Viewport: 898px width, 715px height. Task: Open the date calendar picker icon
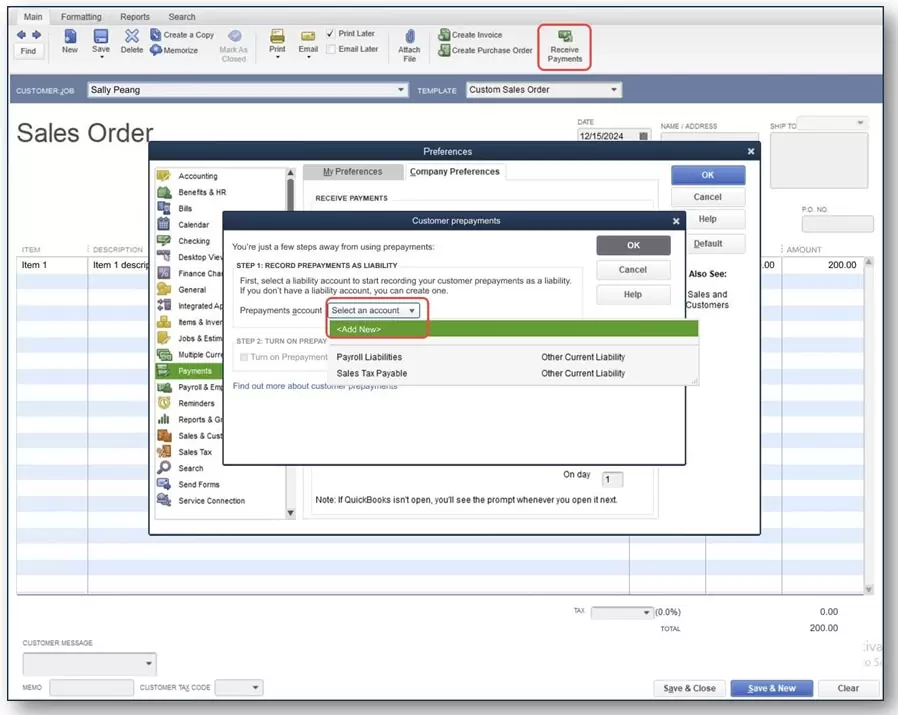point(643,136)
